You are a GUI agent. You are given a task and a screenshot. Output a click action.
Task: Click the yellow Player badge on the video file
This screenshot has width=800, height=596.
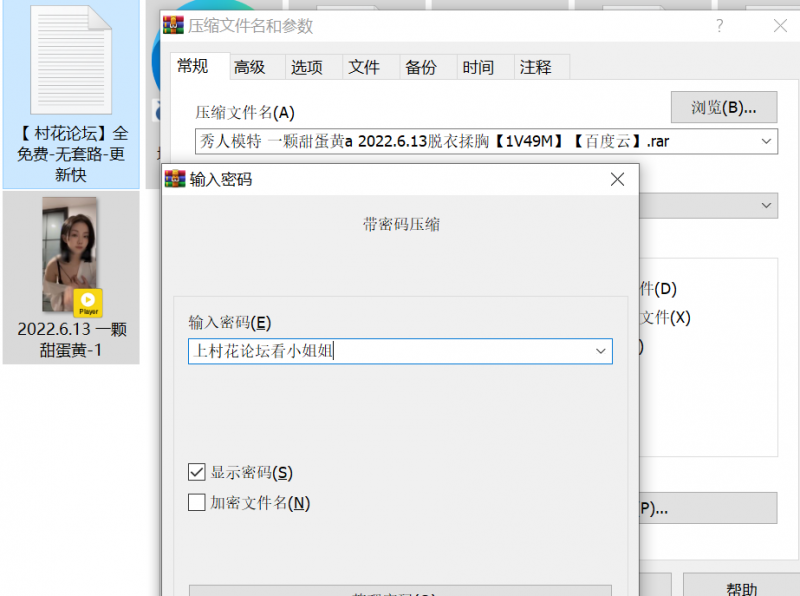[89, 302]
